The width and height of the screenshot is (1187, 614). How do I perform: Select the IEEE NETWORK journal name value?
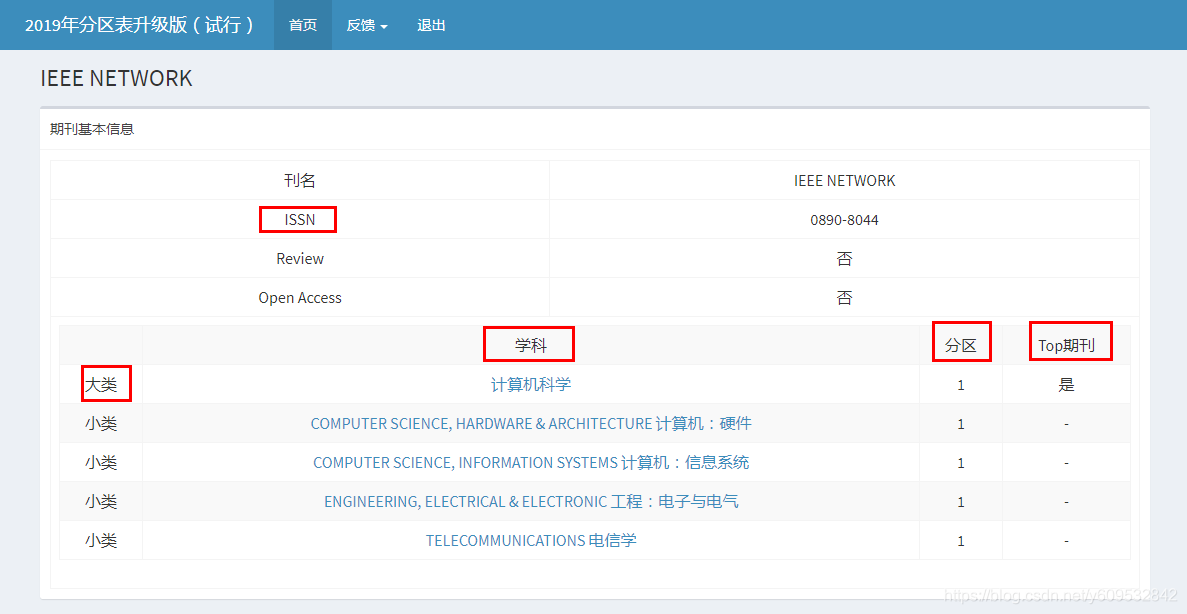click(x=844, y=181)
